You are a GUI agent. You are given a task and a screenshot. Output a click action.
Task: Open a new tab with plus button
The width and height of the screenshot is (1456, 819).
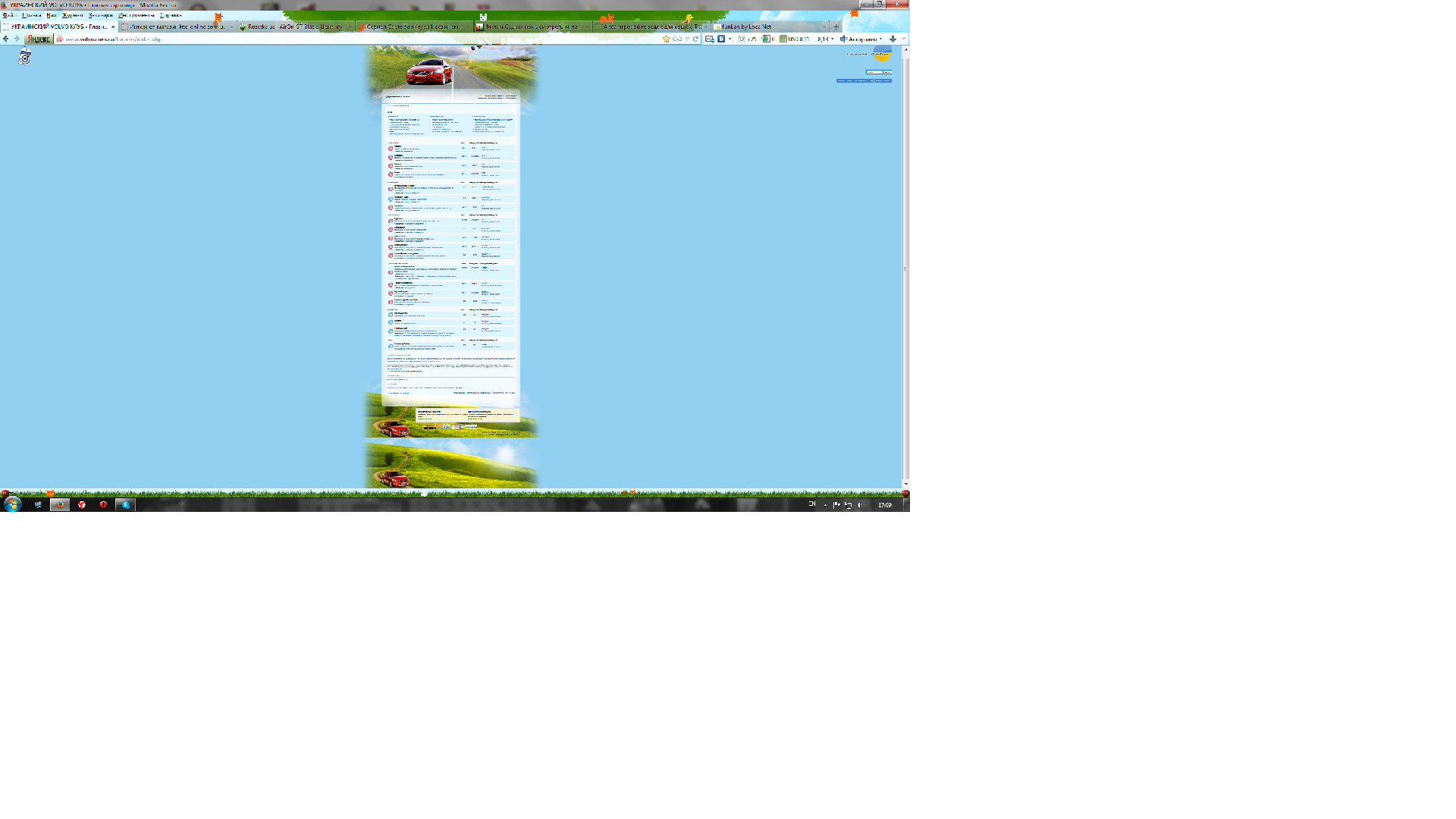pyautogui.click(x=836, y=27)
